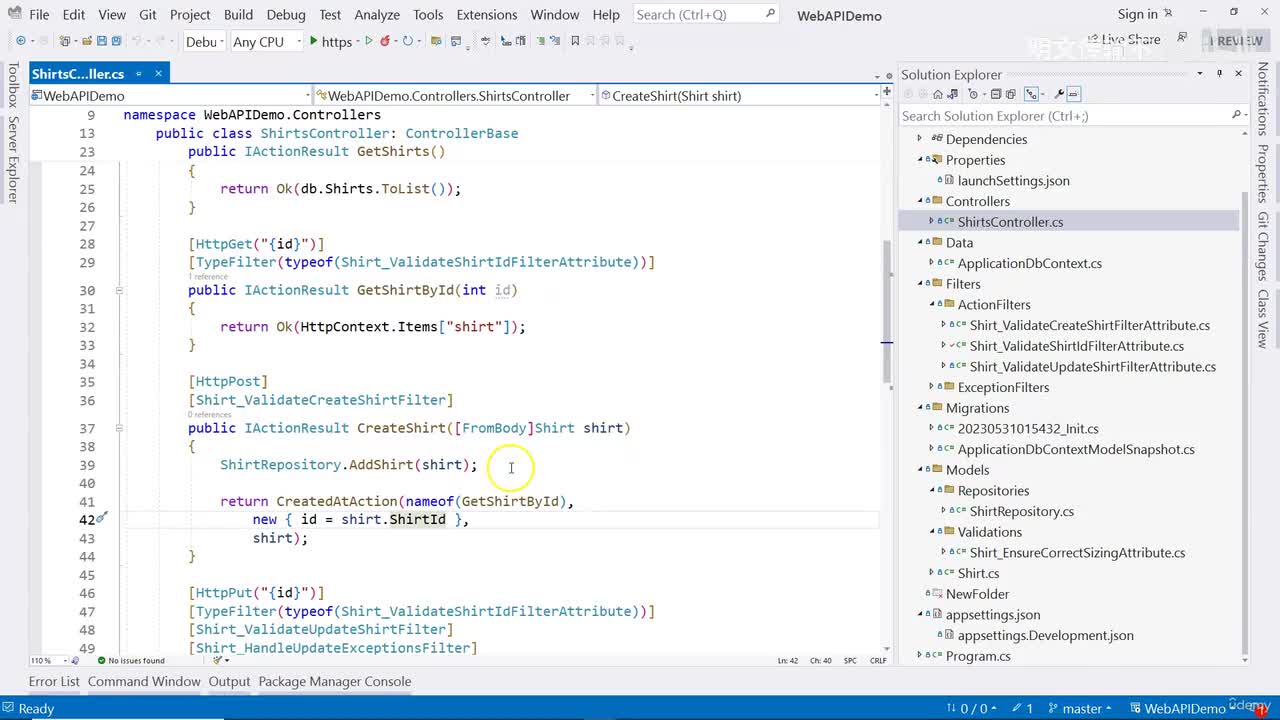Viewport: 1280px width, 720px height.
Task: Open the Build menu
Action: click(238, 14)
